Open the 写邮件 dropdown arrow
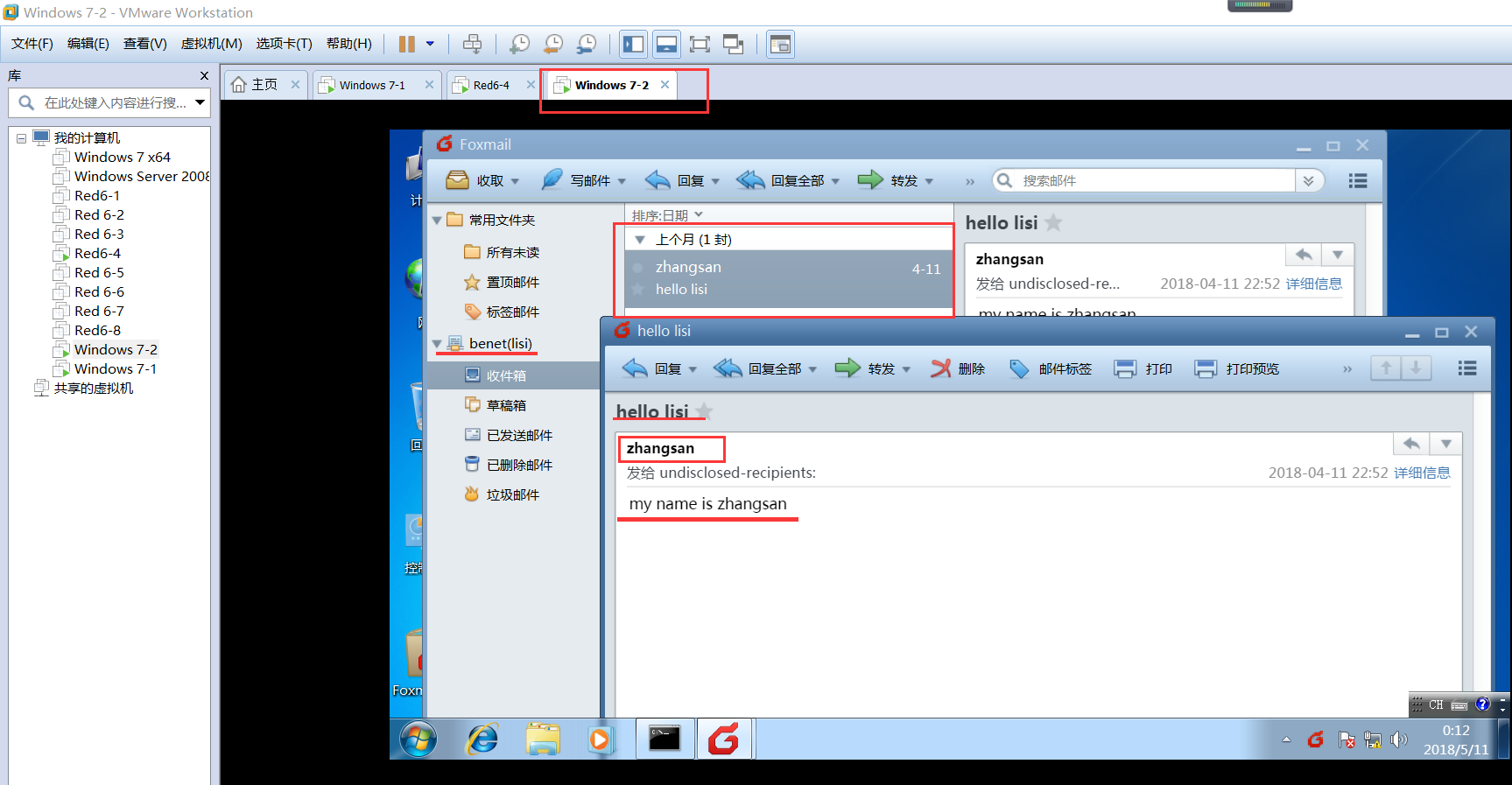1512x785 pixels. (x=622, y=181)
